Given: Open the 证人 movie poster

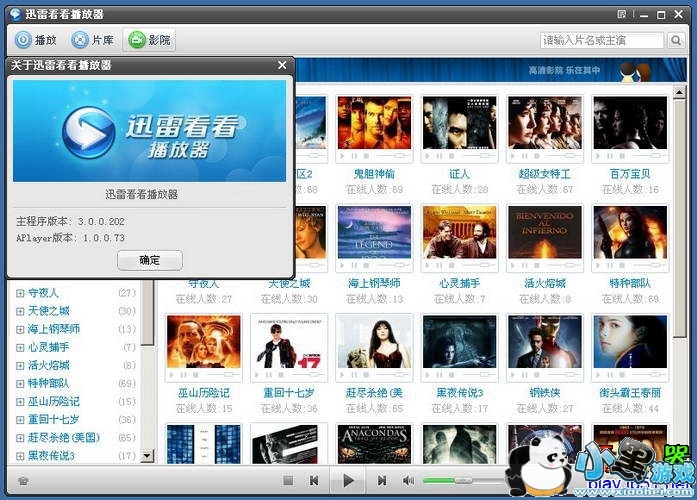Looking at the screenshot, I should pos(459,123).
